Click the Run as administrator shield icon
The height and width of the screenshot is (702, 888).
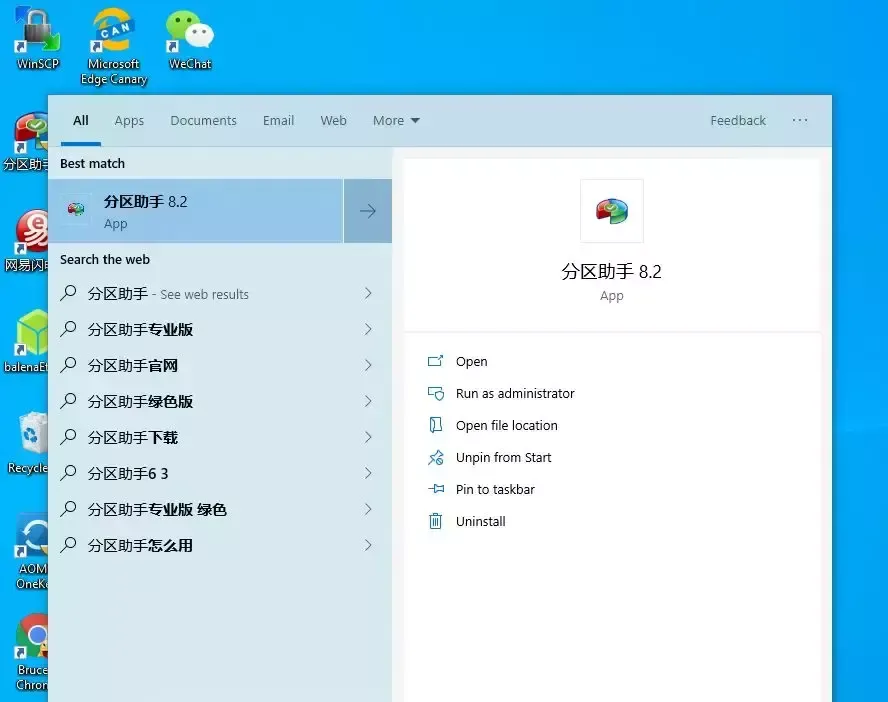point(435,394)
